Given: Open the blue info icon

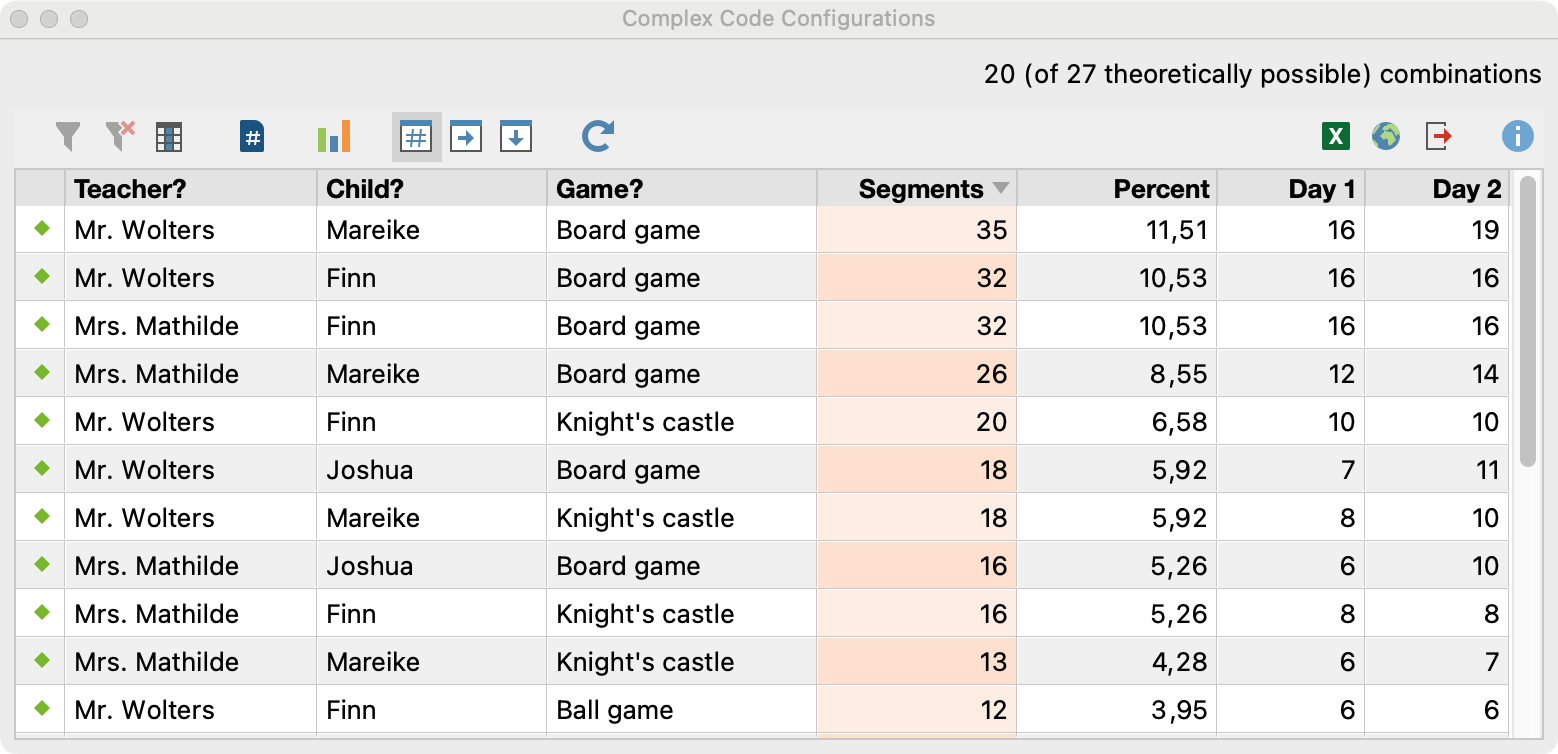Looking at the screenshot, I should pyautogui.click(x=1517, y=136).
